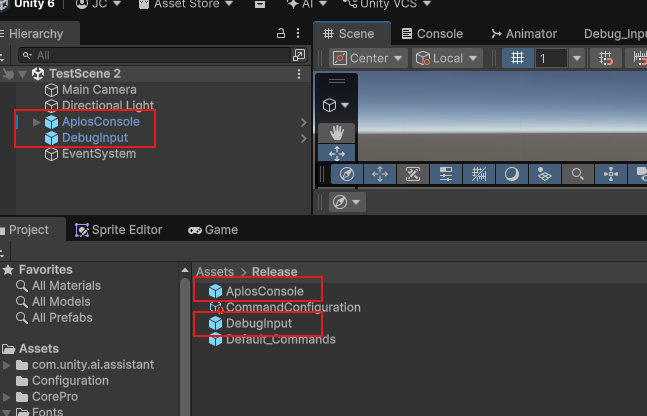Click the Configuration folder icon
Viewport: 647px width, 416px height.
[x=22, y=381]
